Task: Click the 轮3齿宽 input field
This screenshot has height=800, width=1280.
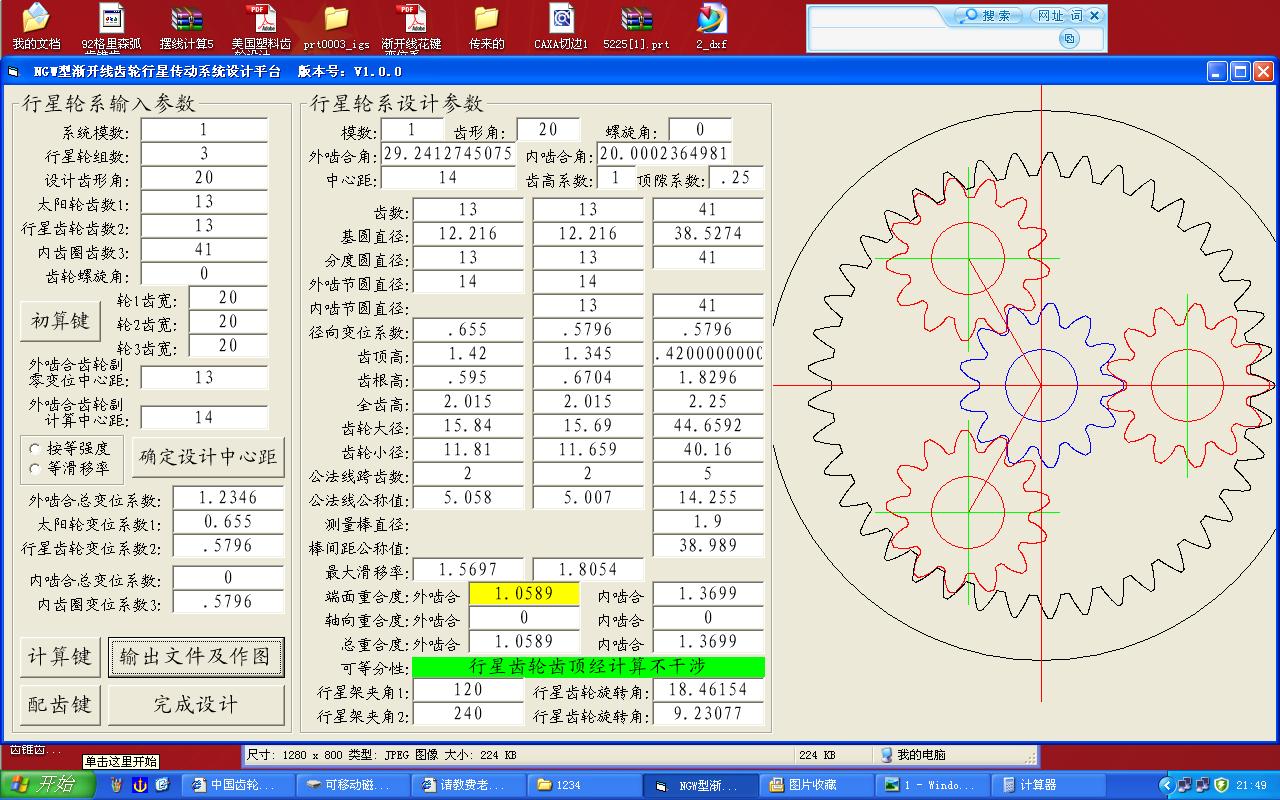Action: (x=228, y=346)
